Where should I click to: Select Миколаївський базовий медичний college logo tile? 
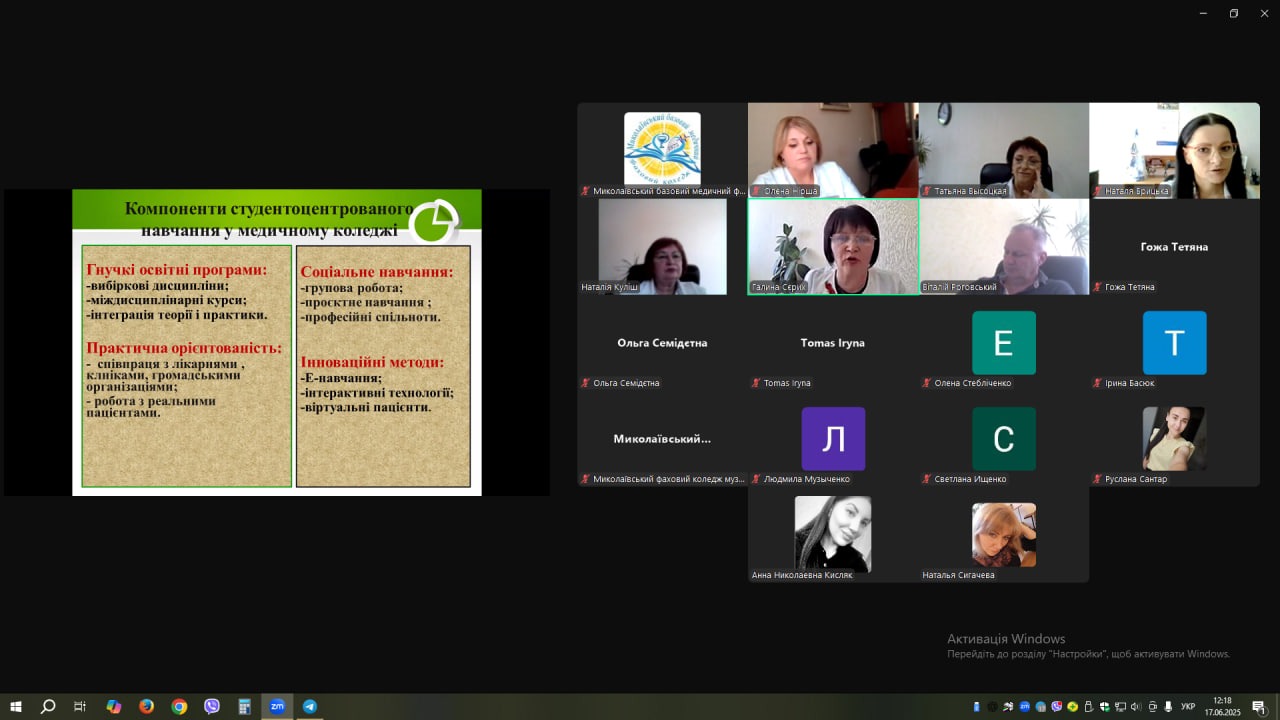(x=662, y=150)
